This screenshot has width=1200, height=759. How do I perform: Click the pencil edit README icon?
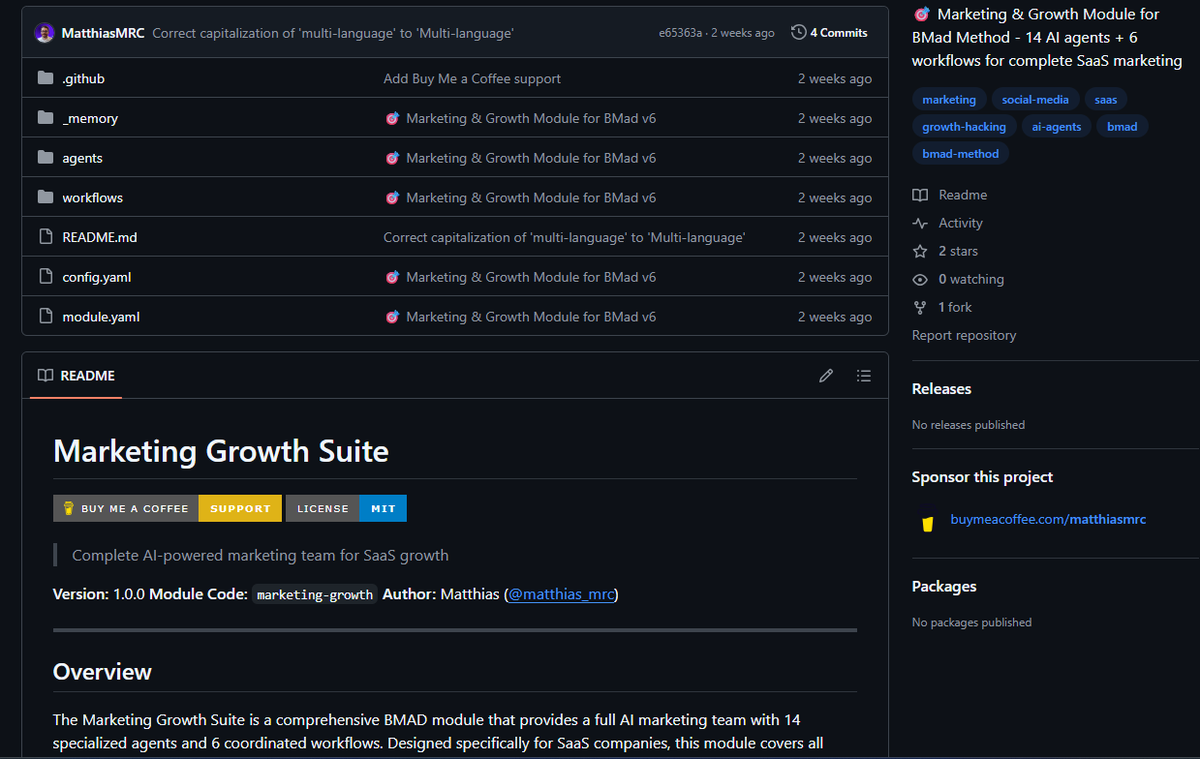pyautogui.click(x=826, y=376)
